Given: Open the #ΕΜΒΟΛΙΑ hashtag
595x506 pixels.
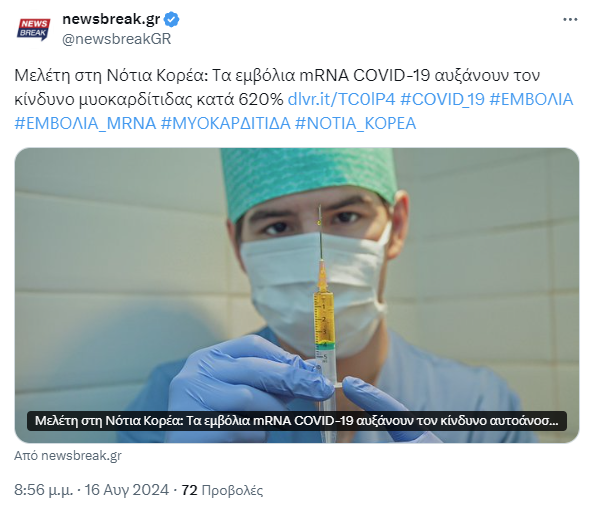Looking at the screenshot, I should [x=531, y=99].
